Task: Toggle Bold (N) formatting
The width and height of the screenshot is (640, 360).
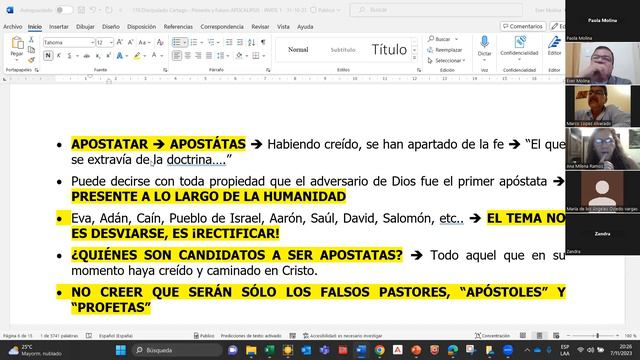Action: [48, 56]
